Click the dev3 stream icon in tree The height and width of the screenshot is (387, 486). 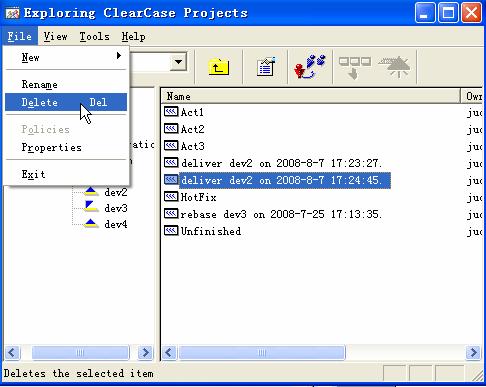[x=91, y=207]
